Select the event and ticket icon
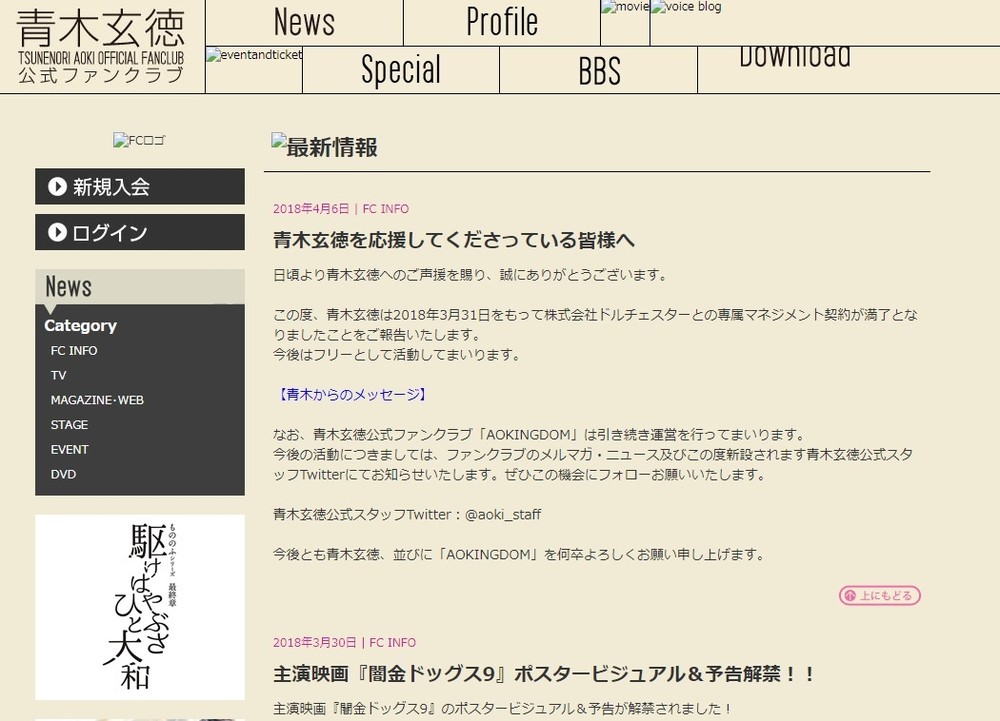The height and width of the screenshot is (721, 1000). pyautogui.click(x=252, y=56)
